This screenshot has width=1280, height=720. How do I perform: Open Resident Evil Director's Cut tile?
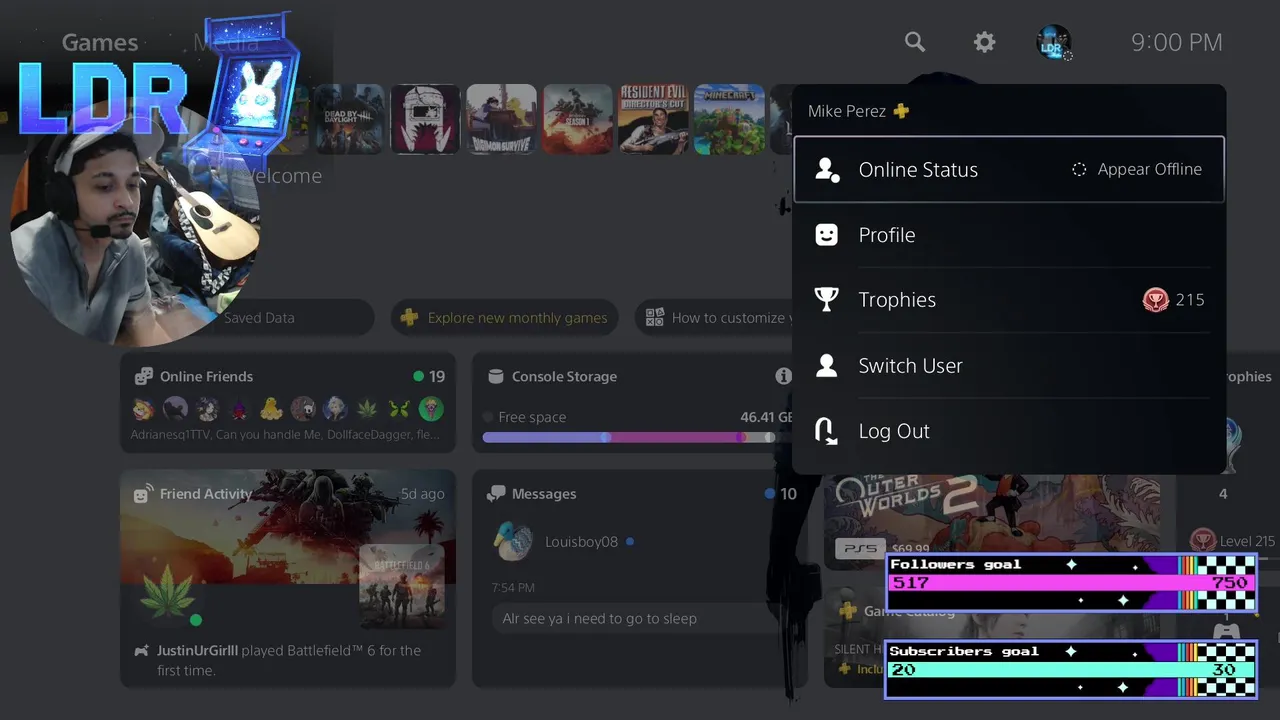tap(654, 119)
